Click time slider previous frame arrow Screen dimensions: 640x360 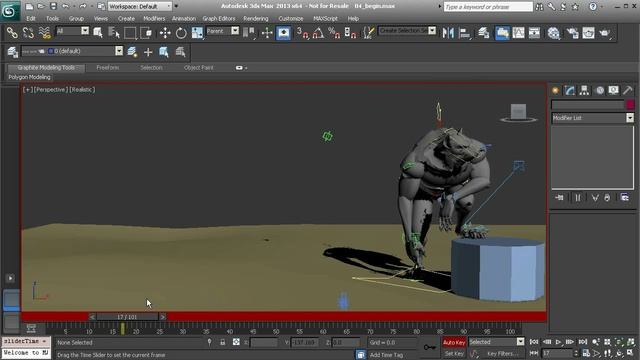pos(92,317)
